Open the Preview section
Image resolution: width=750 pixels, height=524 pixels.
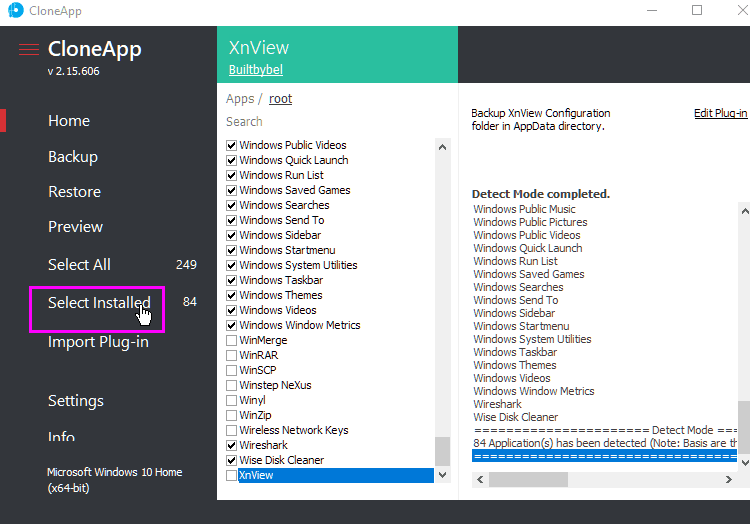point(76,227)
